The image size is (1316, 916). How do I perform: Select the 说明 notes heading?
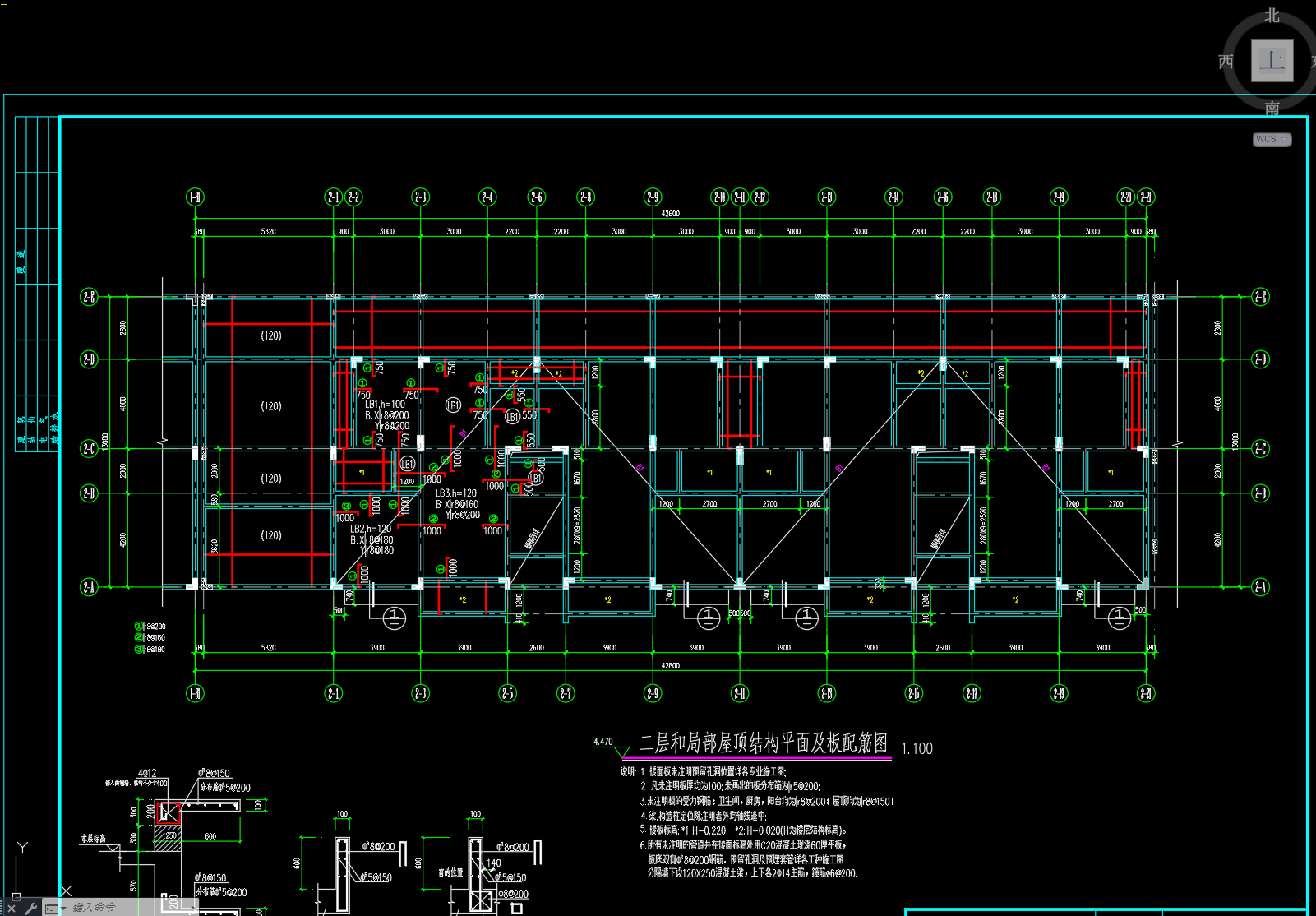point(628,772)
